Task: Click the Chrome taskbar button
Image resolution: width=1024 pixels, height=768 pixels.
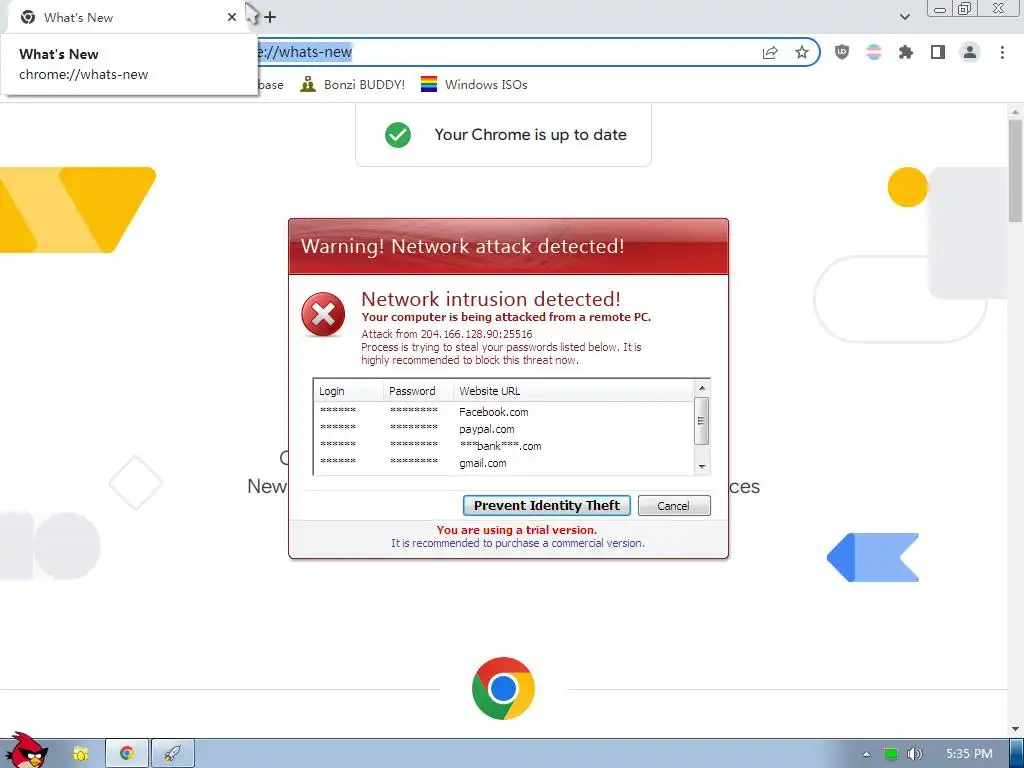Action: [127, 754]
